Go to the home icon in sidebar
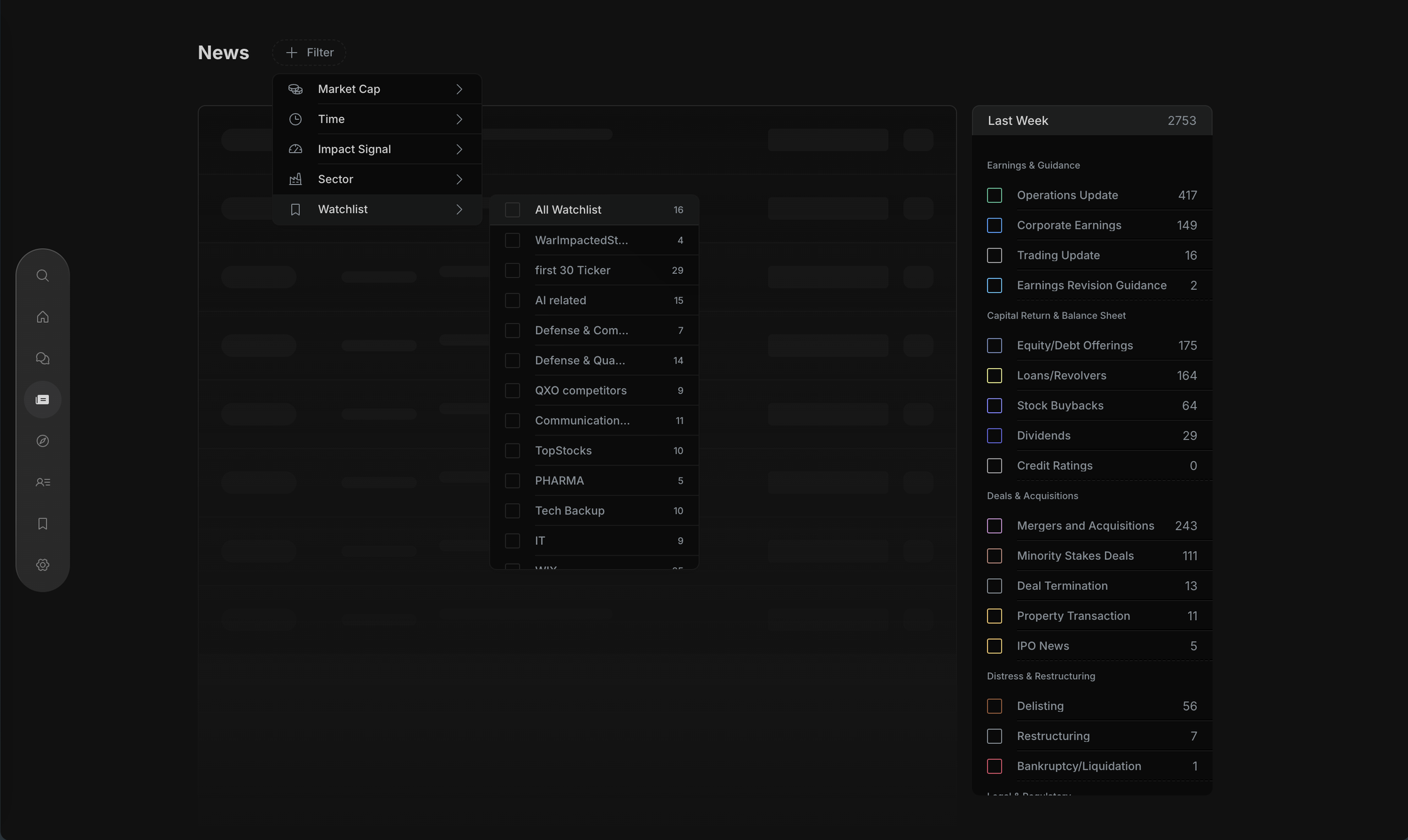 point(42,317)
